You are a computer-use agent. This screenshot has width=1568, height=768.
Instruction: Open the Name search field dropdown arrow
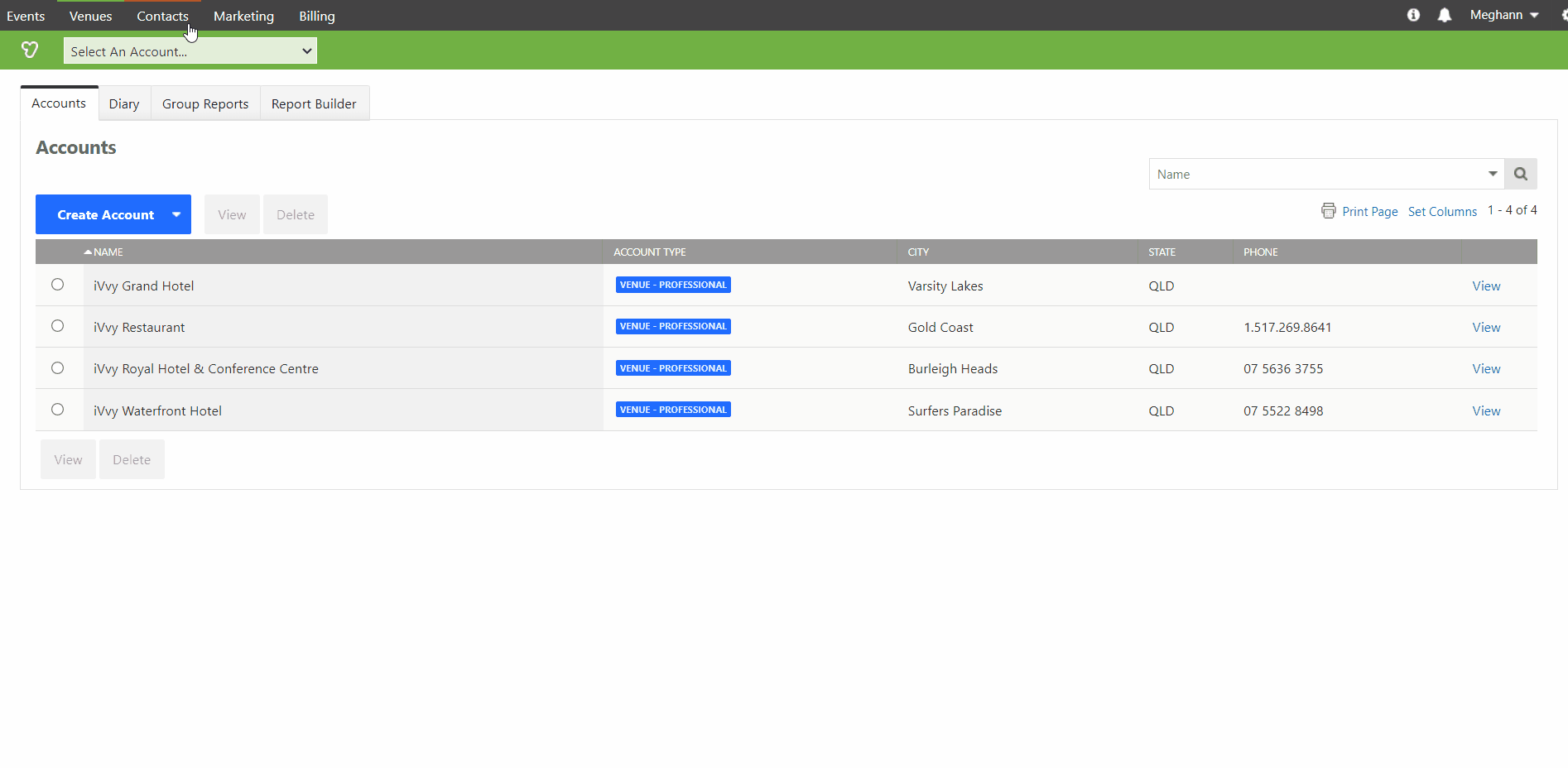click(1493, 174)
